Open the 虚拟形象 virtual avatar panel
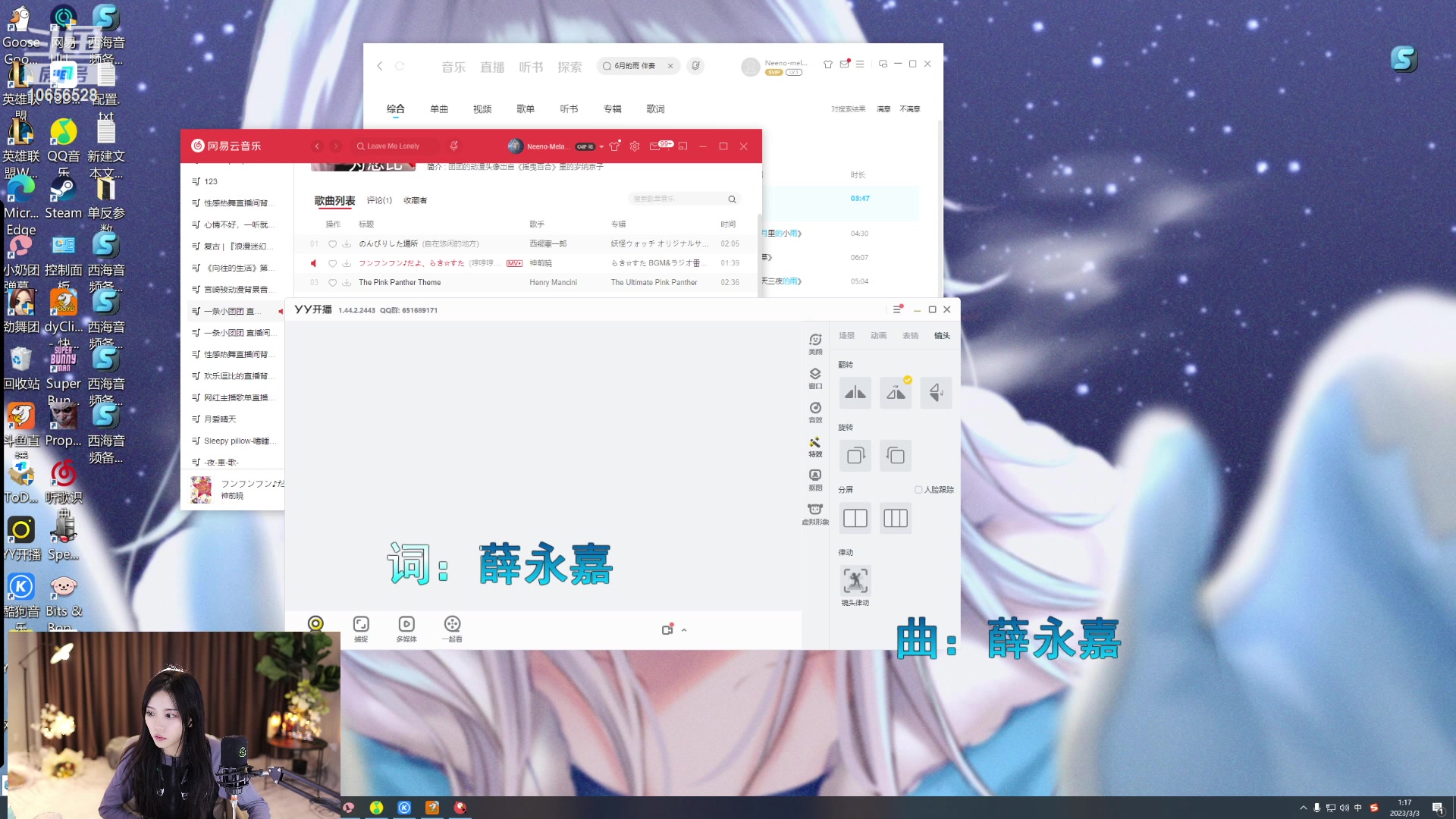This screenshot has width=1456, height=819. (815, 513)
